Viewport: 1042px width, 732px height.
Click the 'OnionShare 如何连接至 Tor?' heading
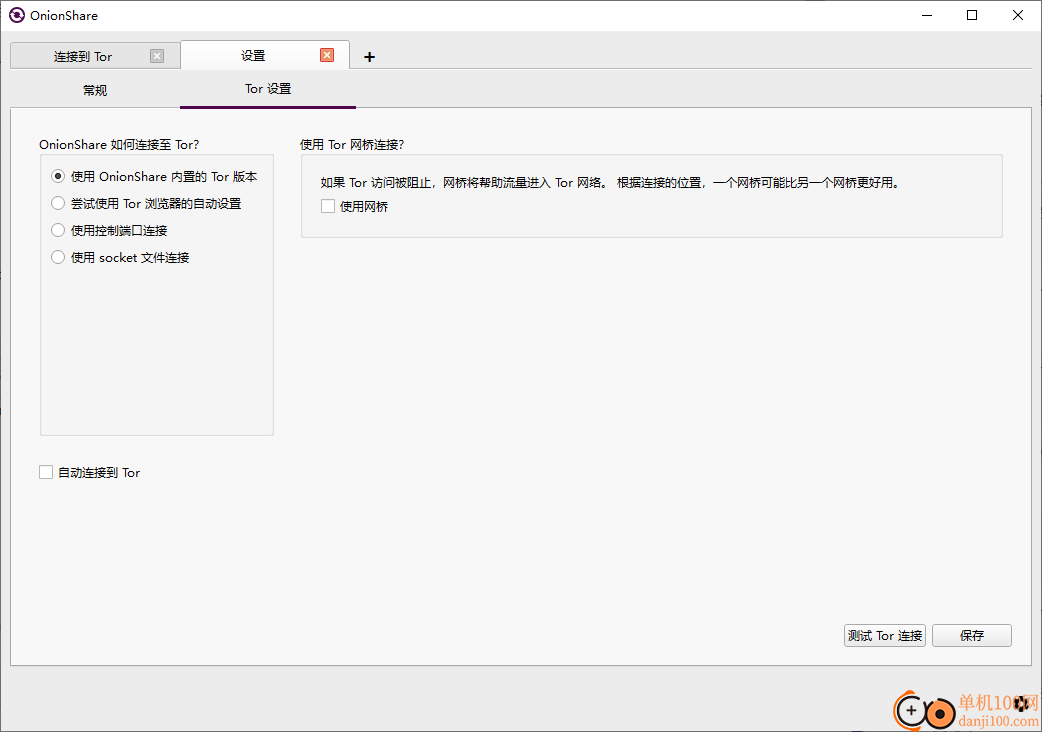coord(119,144)
